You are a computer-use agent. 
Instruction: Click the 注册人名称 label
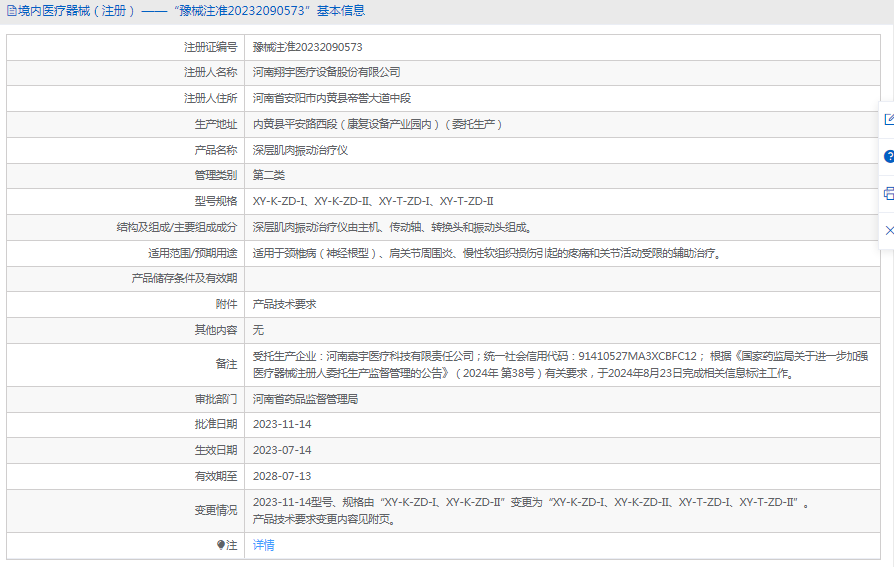210,72
